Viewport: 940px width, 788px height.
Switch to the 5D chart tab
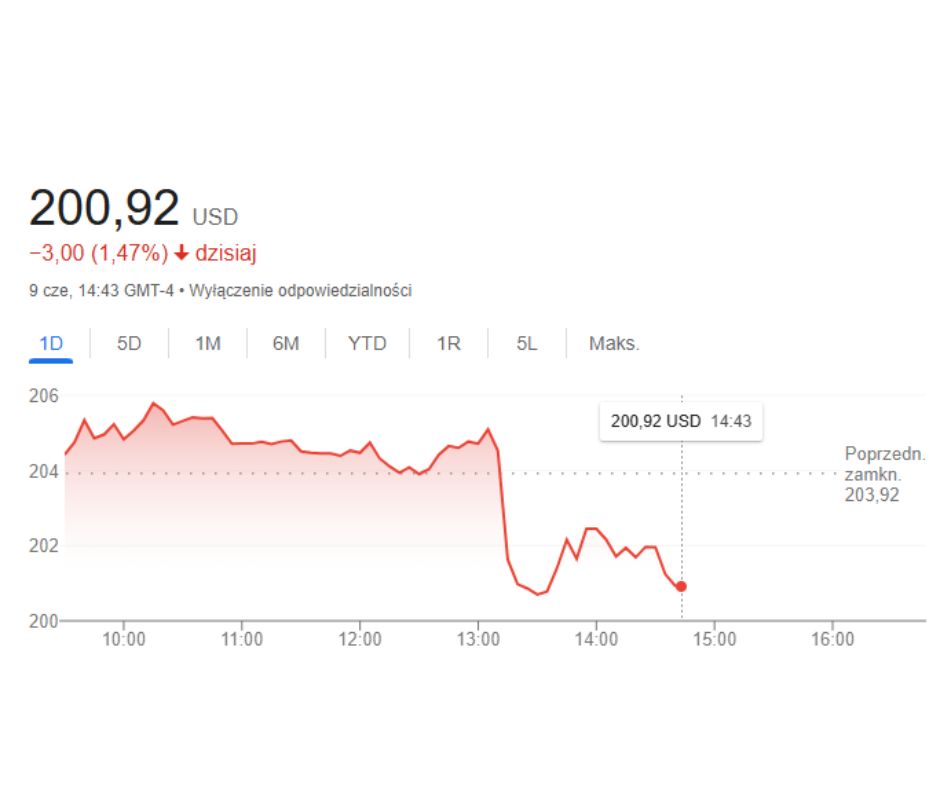pos(129,344)
